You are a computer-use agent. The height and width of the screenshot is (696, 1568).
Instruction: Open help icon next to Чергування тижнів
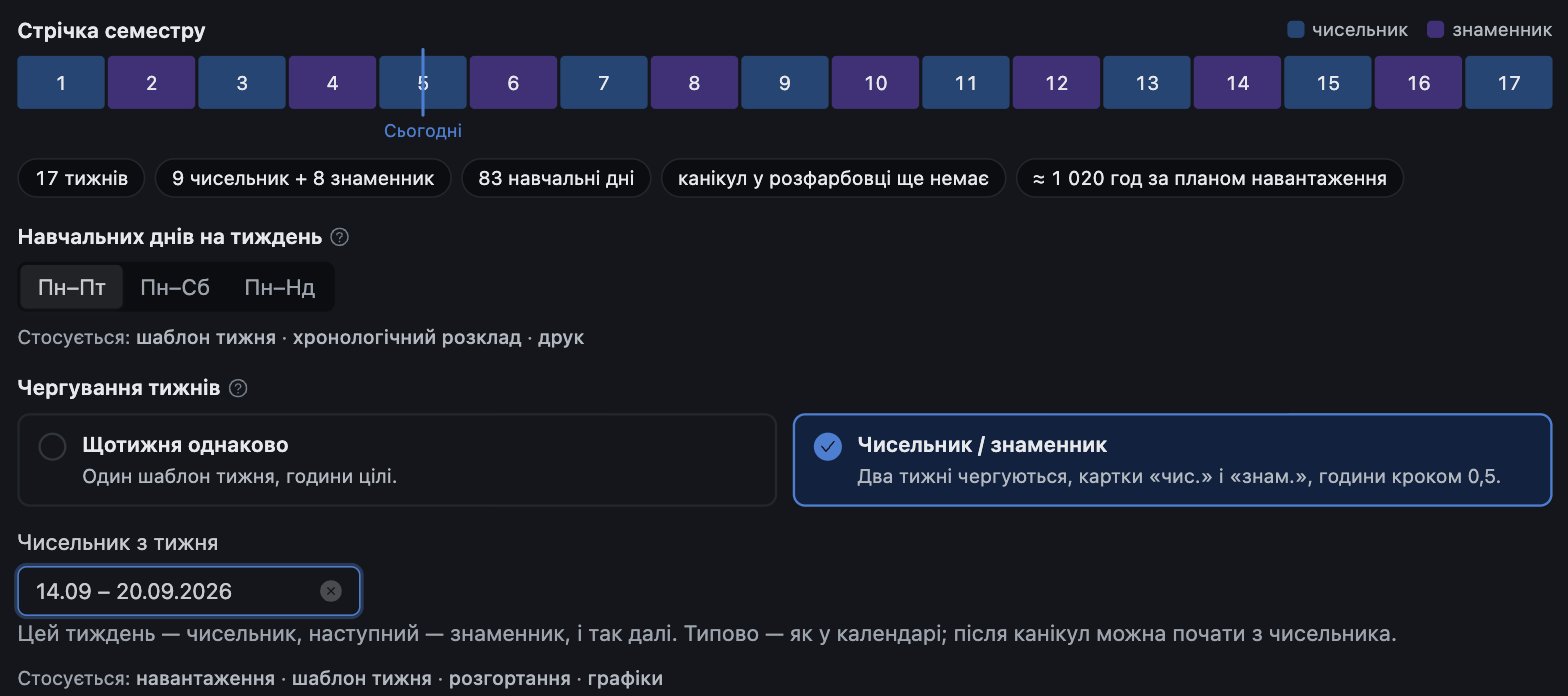(x=238, y=387)
